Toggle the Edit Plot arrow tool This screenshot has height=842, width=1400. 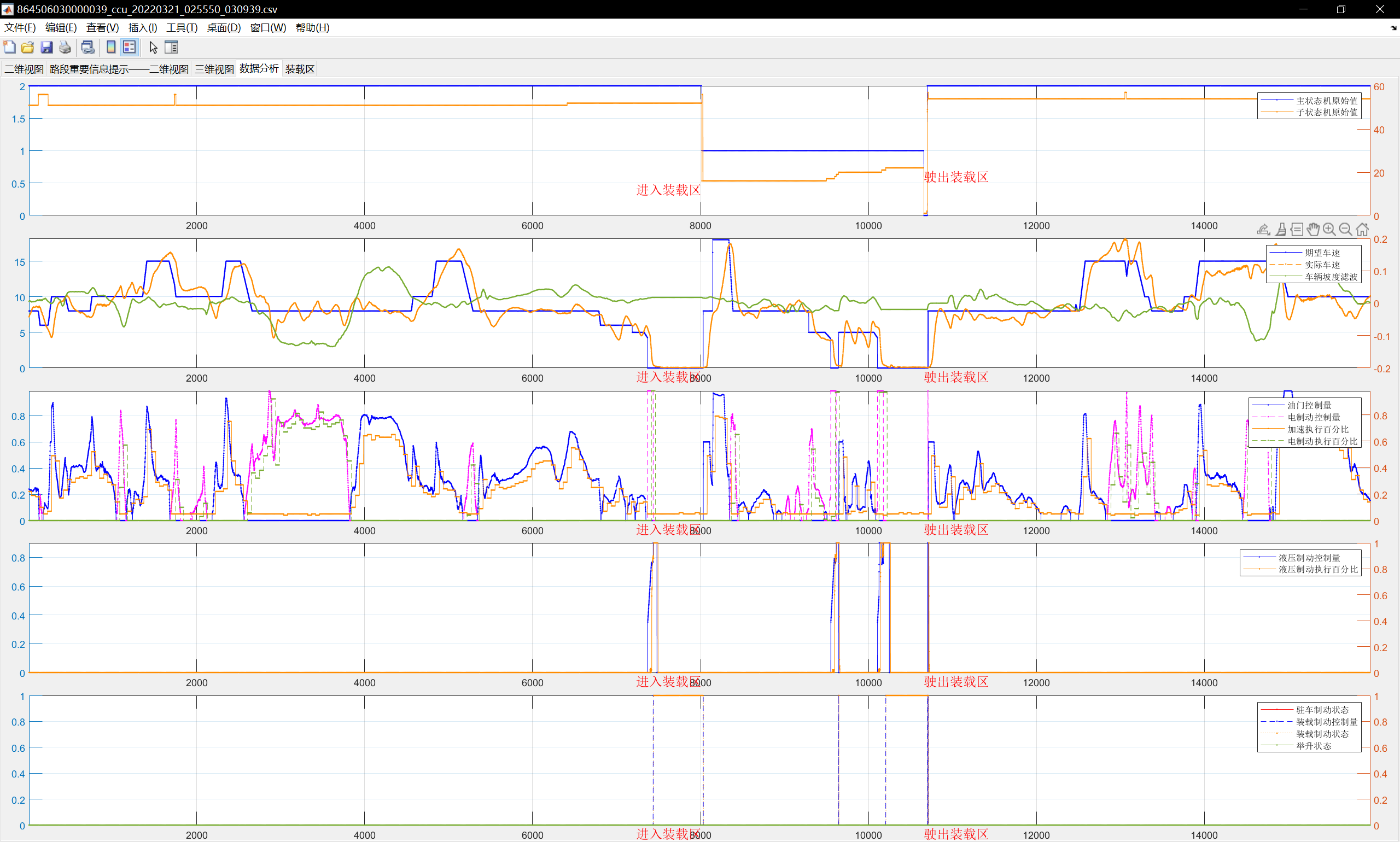point(153,47)
